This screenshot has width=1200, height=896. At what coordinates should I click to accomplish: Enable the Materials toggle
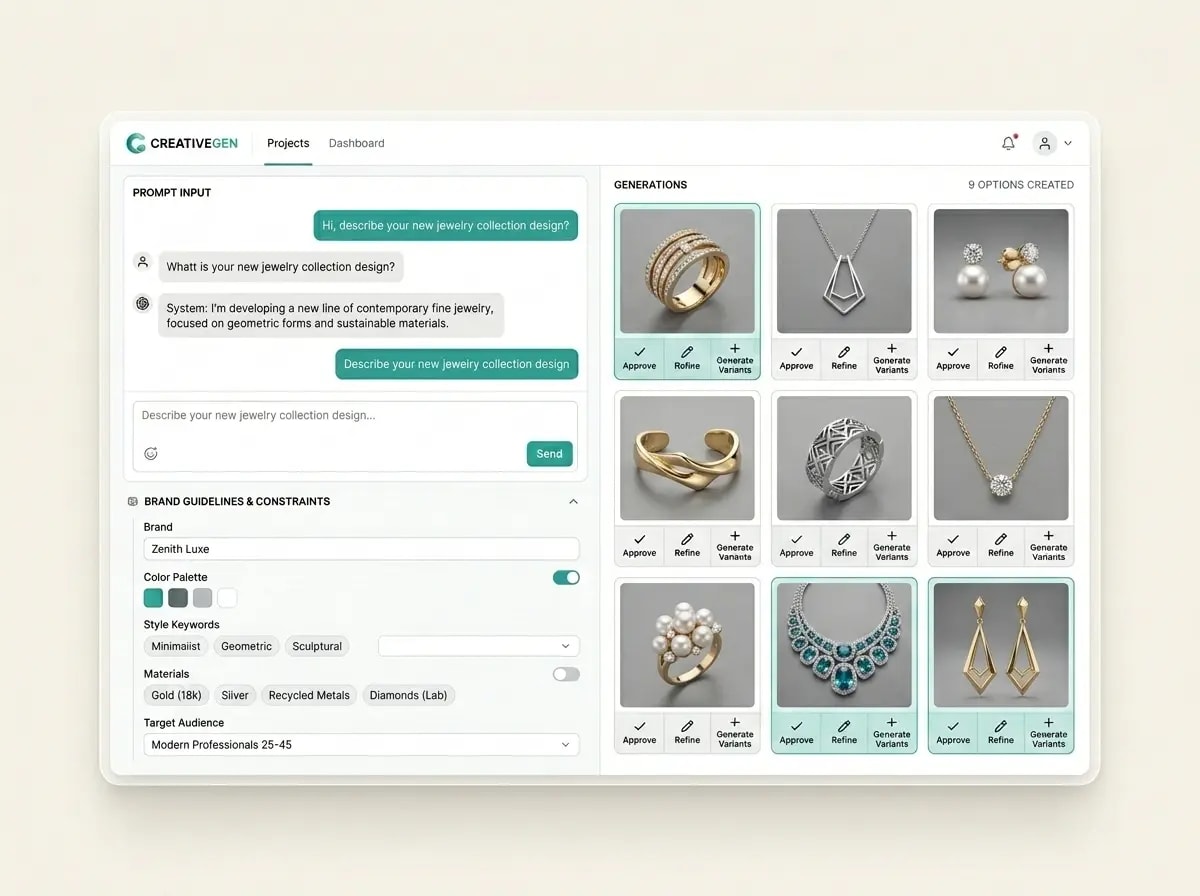click(566, 674)
